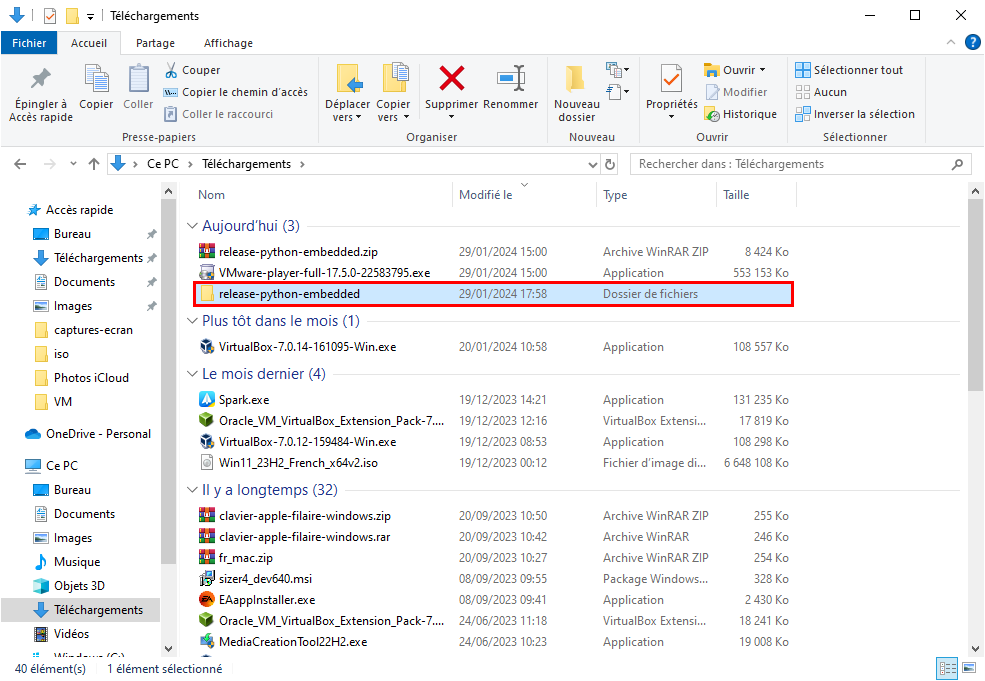Viewport: 985px width, 681px height.
Task: Collapse the Aujourd'hui group
Action: point(192,226)
